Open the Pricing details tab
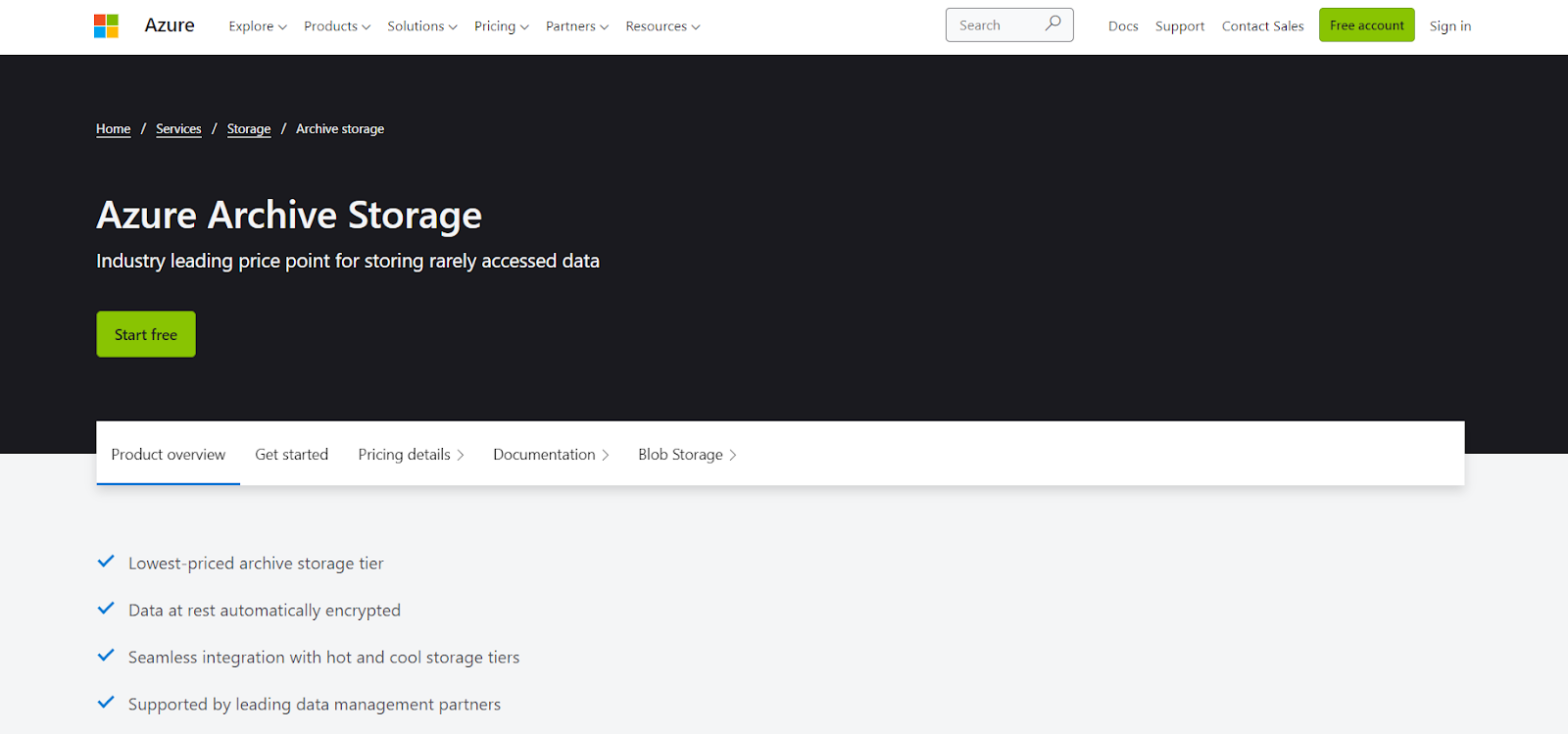1568x734 pixels. tap(411, 454)
